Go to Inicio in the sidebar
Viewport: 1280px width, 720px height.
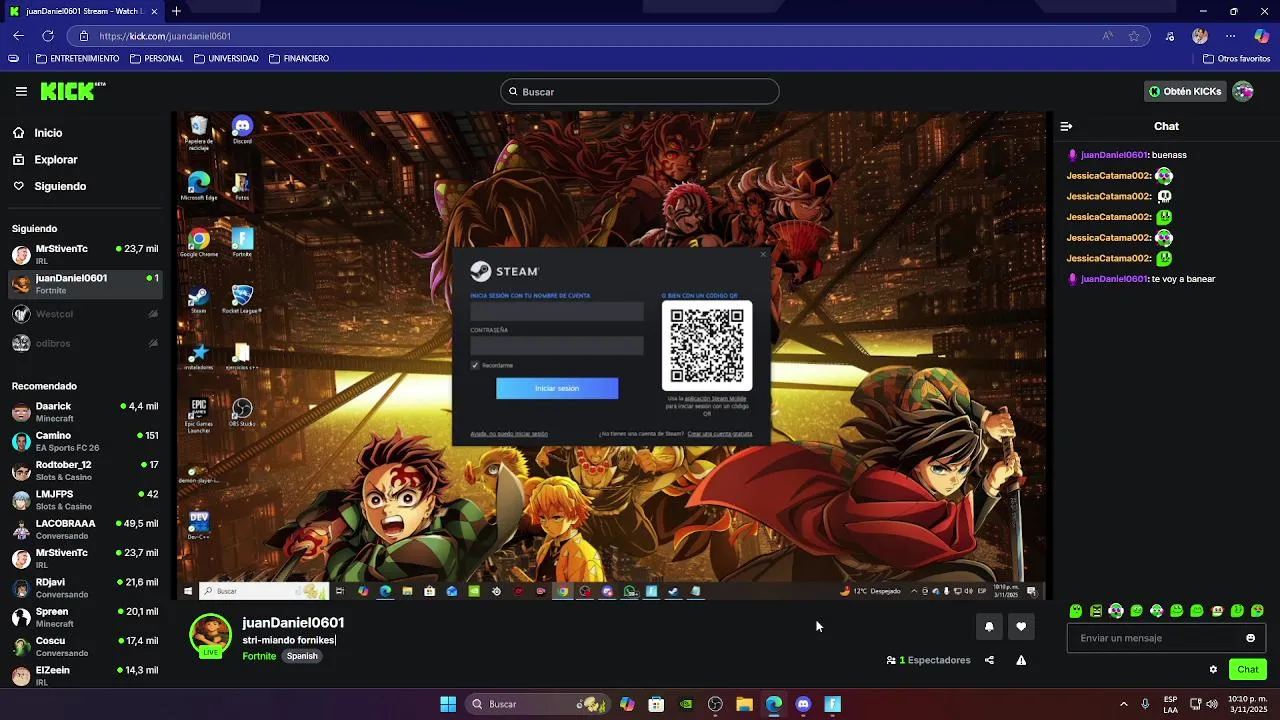[85, 133]
